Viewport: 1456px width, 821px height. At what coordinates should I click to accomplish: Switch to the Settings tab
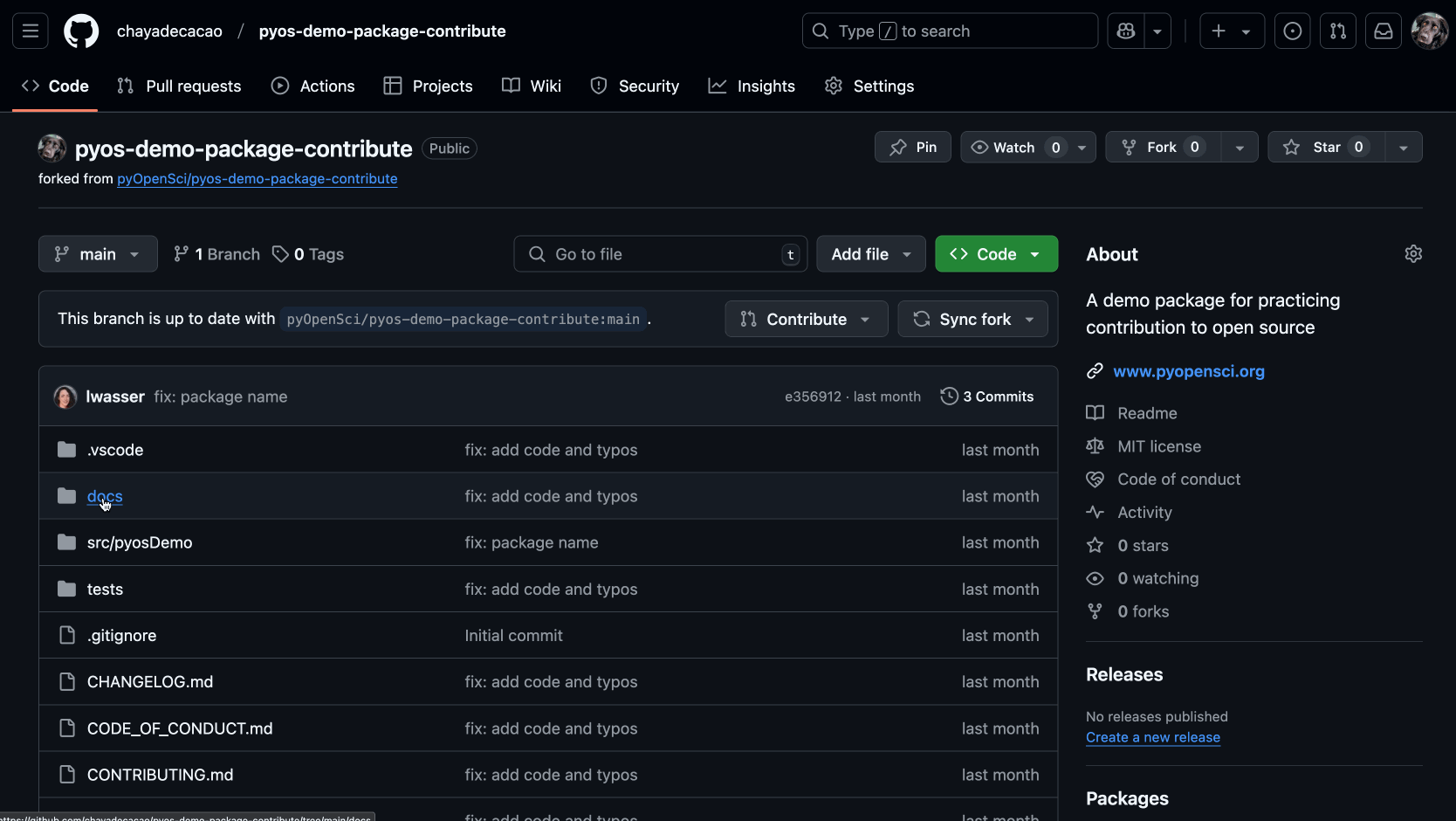pyautogui.click(x=869, y=86)
